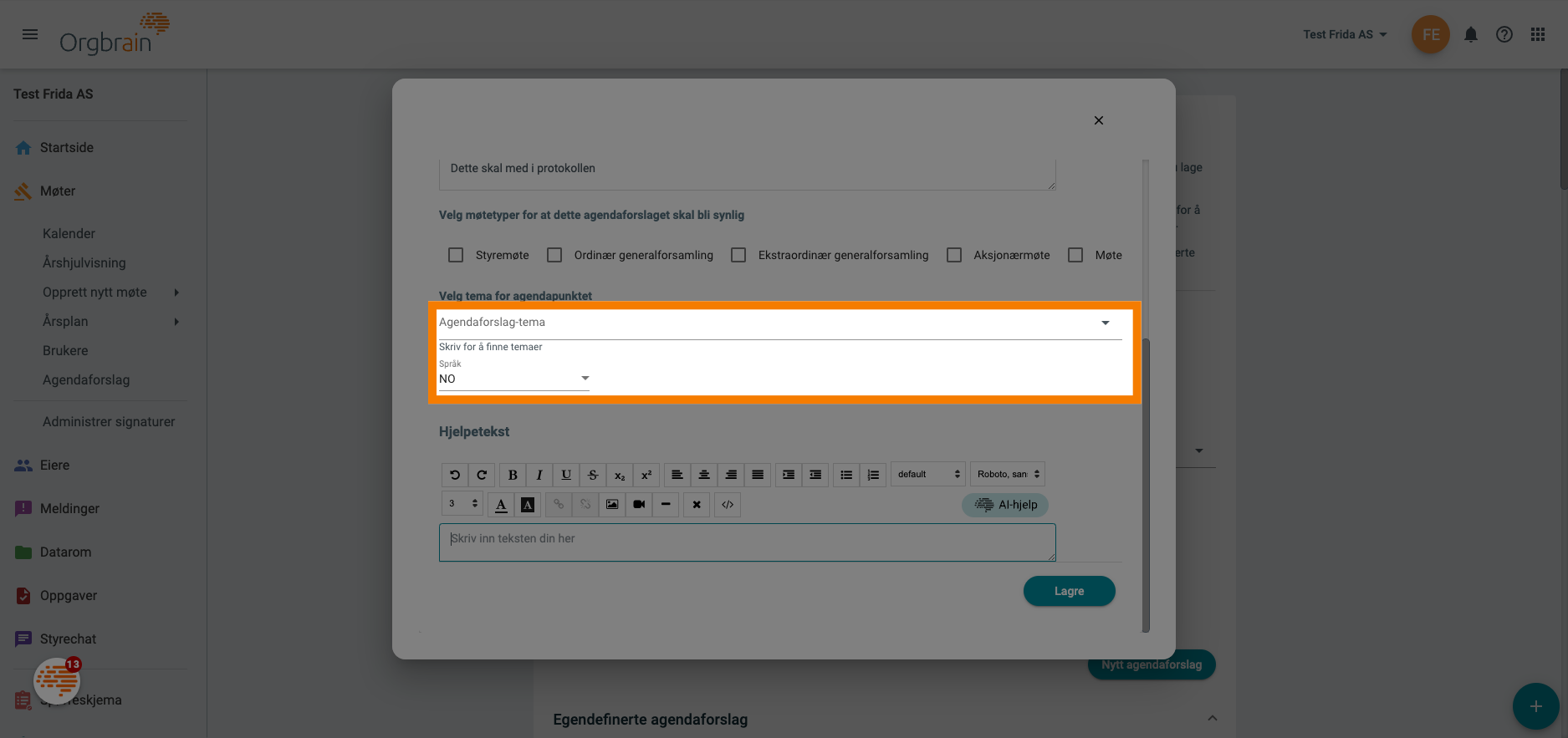
Task: Open Kalender in the sidebar
Action: (69, 234)
